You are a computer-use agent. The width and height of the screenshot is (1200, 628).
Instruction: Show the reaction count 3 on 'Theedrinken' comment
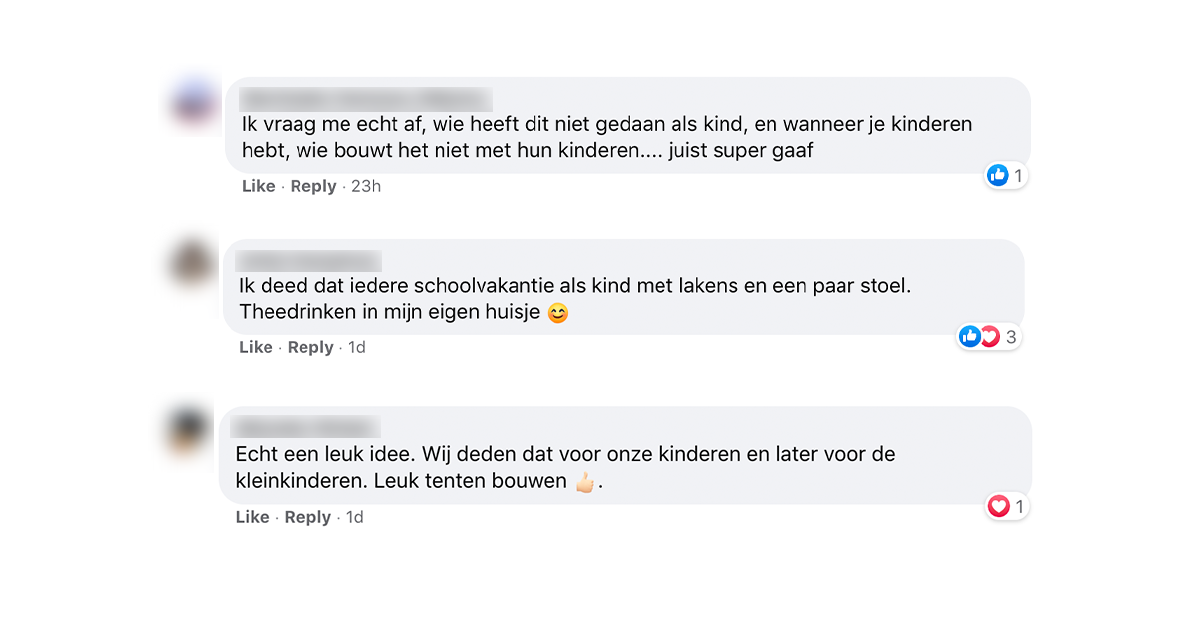pos(1011,337)
